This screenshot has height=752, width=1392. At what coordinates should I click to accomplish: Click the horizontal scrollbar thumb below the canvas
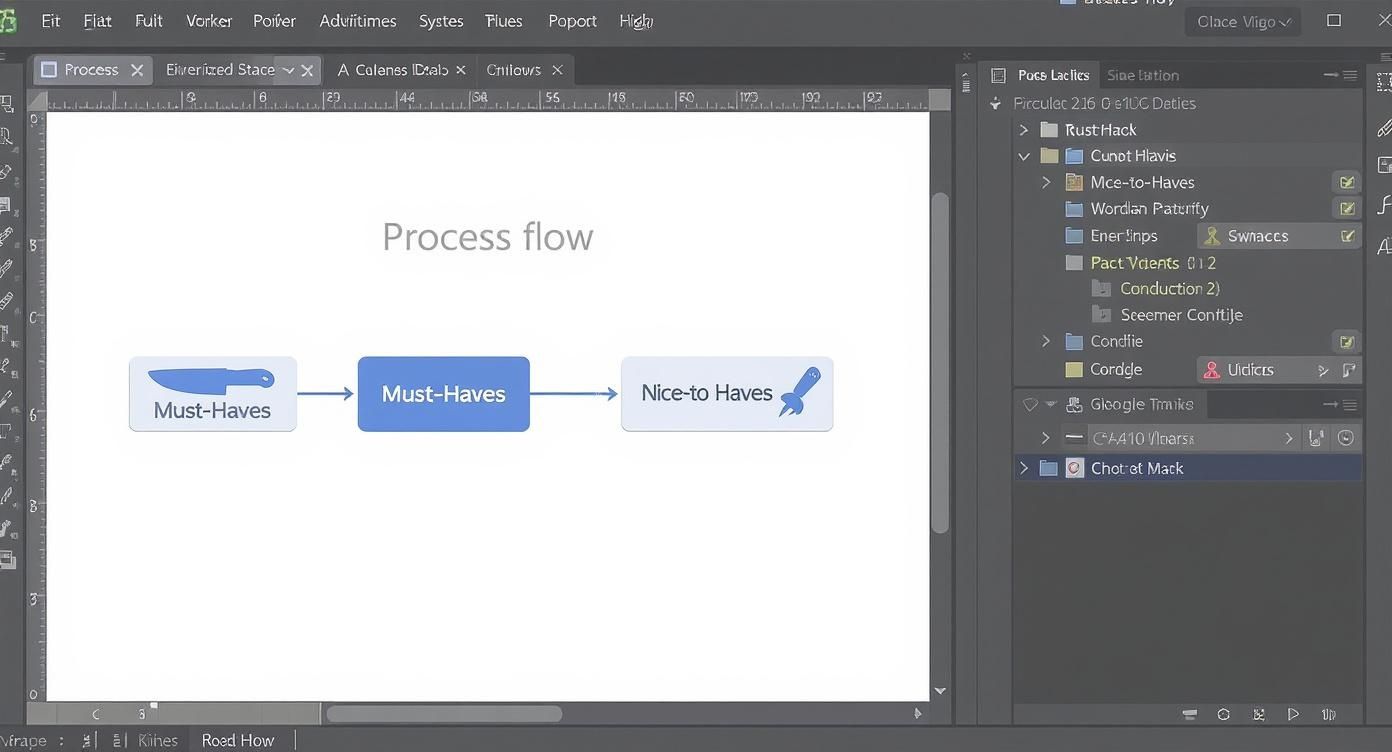(x=444, y=714)
